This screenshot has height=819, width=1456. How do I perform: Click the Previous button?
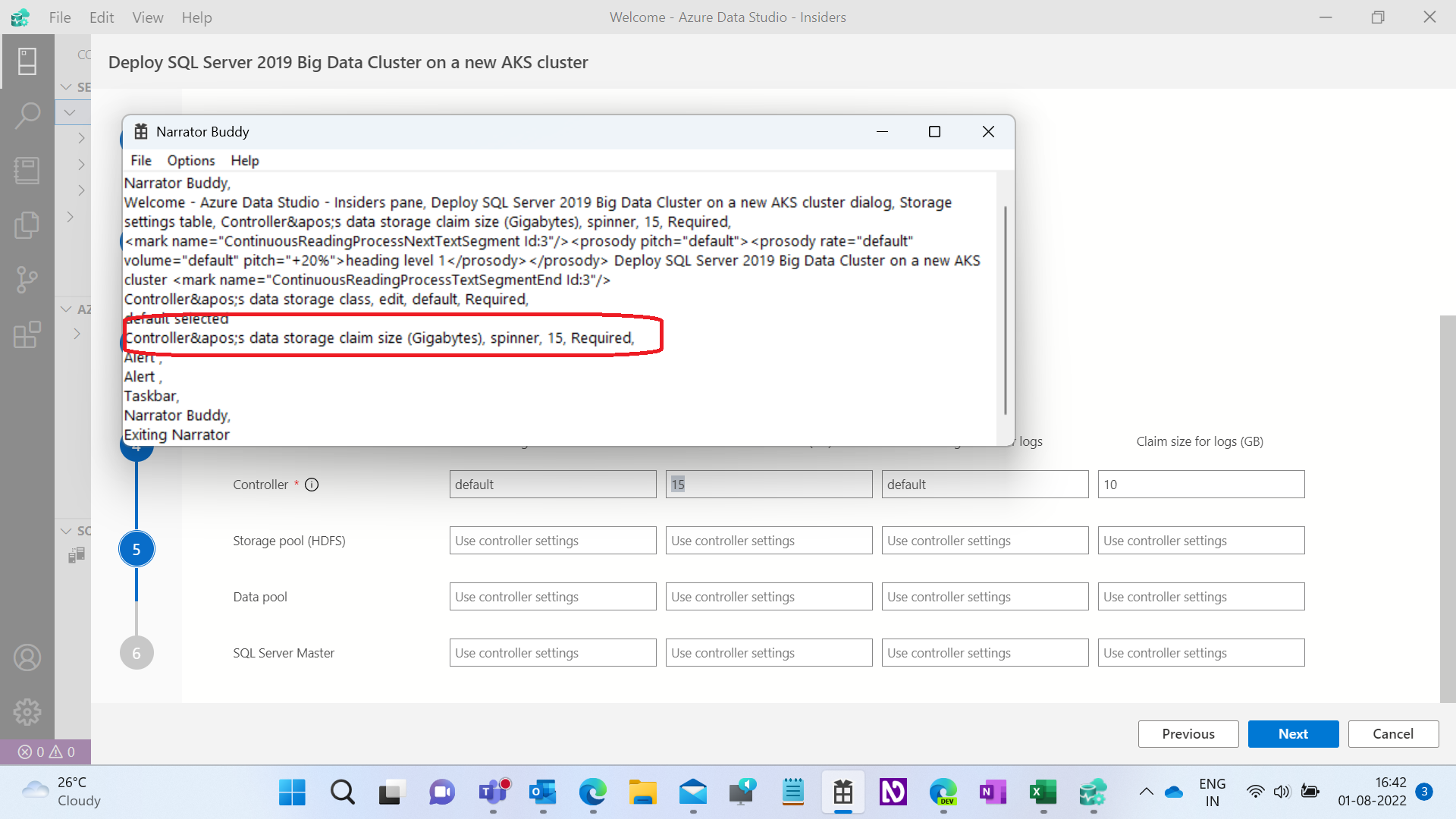tap(1188, 733)
